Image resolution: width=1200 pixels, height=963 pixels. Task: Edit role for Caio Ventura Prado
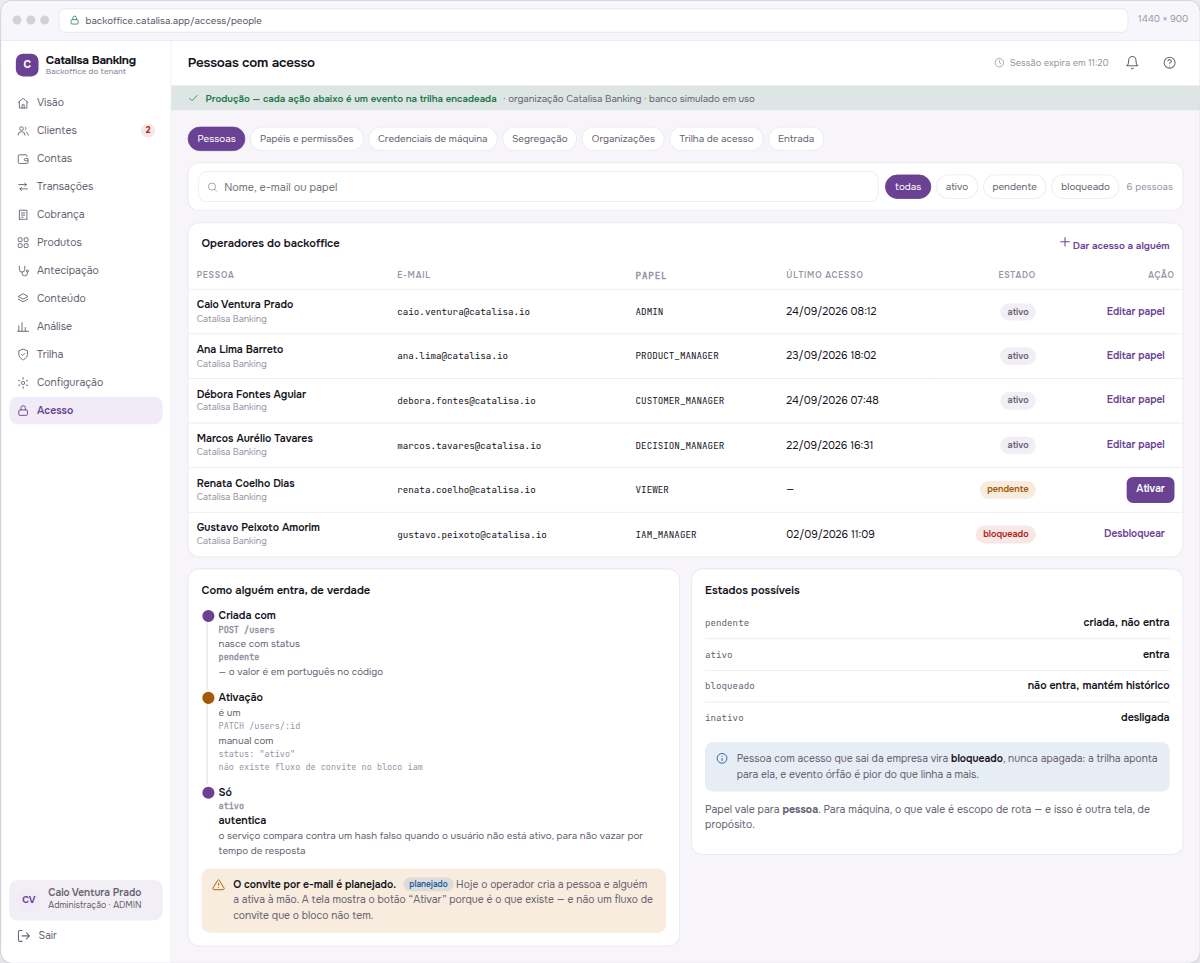coord(1136,312)
